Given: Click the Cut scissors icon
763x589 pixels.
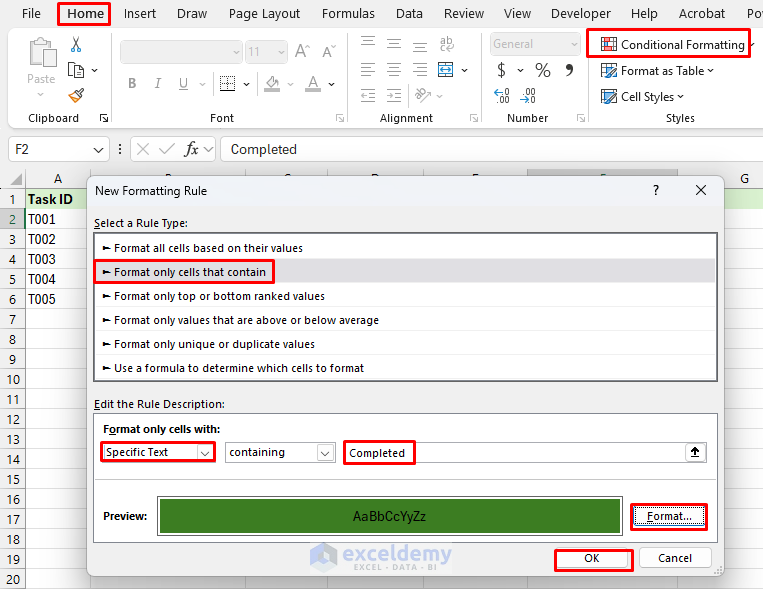Looking at the screenshot, I should click(75, 44).
